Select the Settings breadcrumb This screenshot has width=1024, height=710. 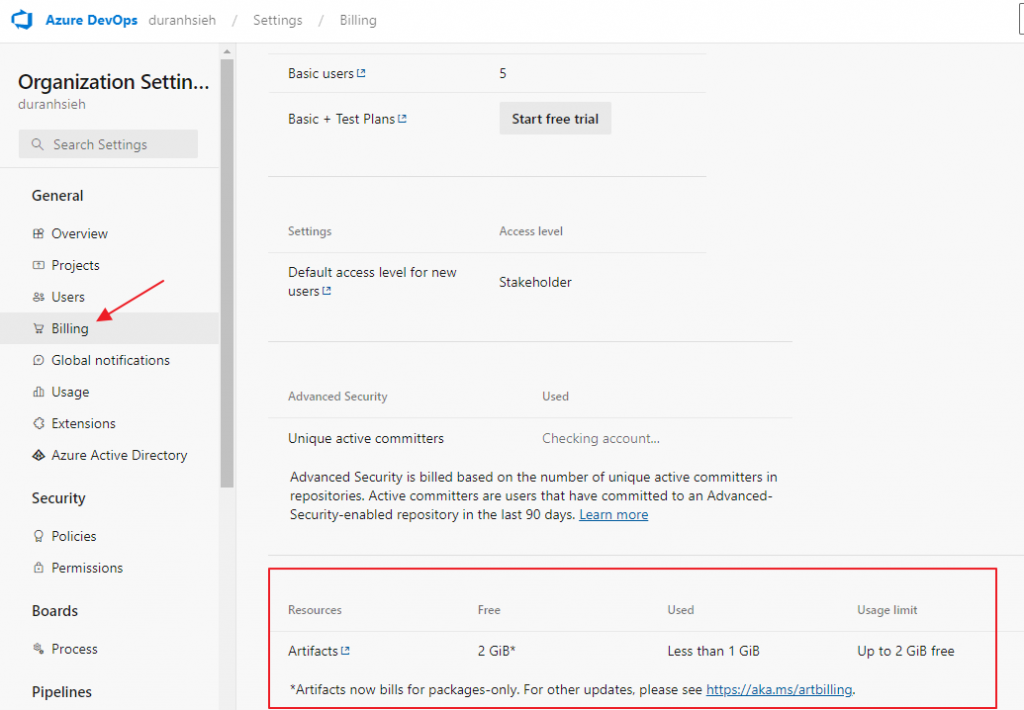278,20
